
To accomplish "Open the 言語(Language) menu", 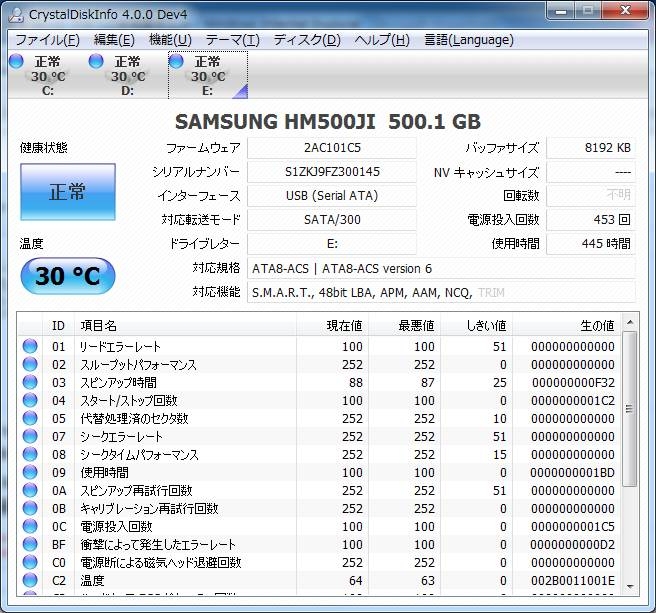I will [x=468, y=40].
